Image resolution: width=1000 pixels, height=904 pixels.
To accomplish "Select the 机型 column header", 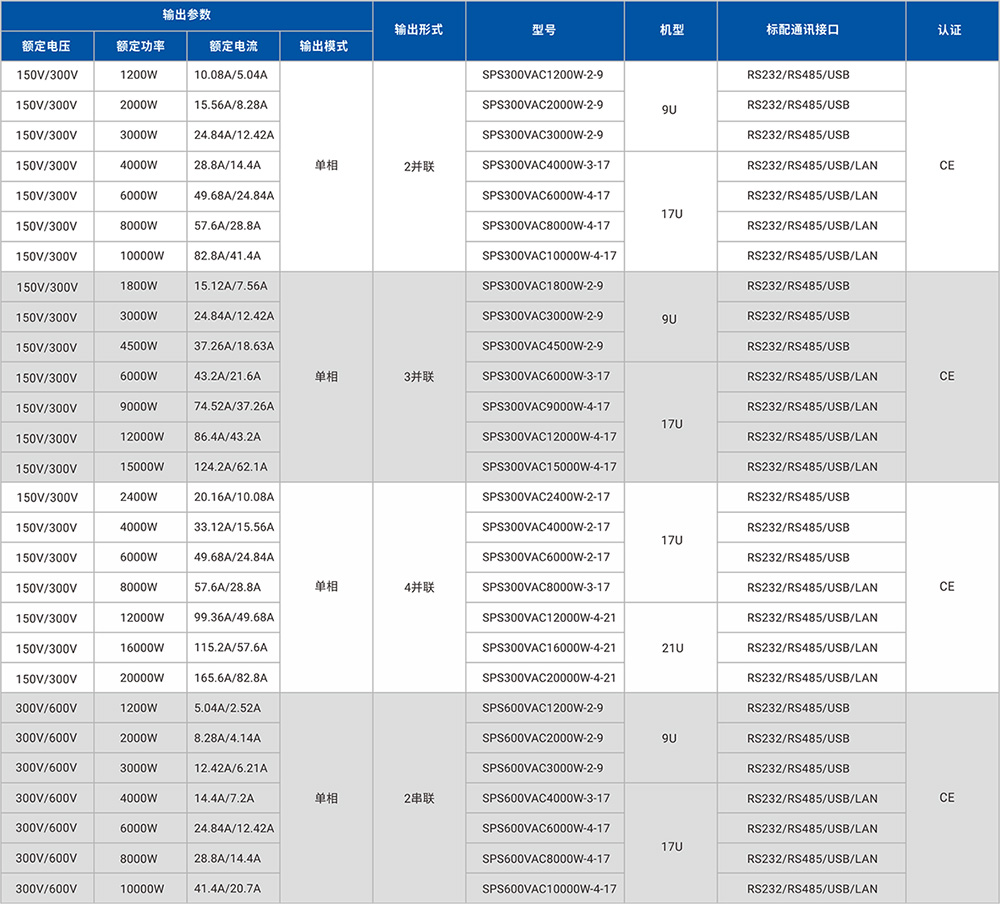I will (x=671, y=30).
